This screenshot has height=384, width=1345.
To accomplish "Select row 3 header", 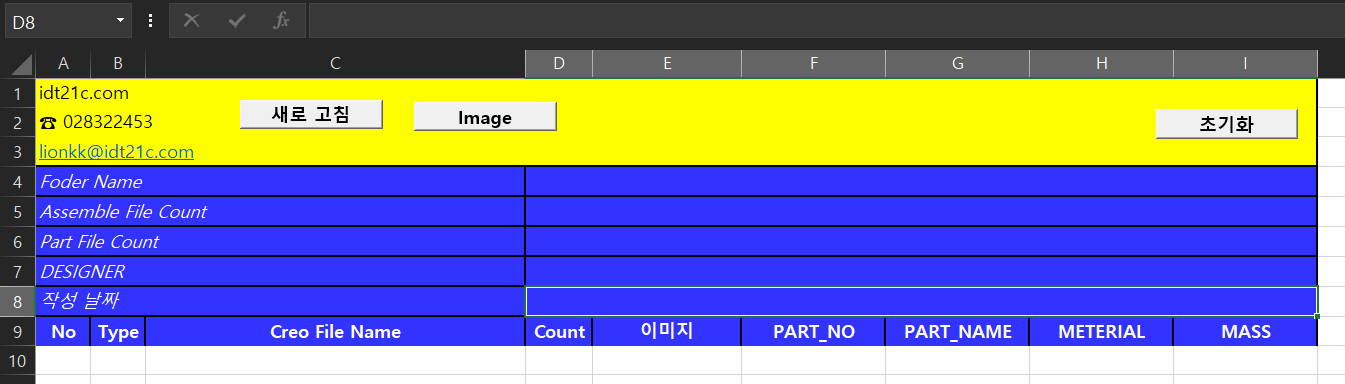I will click(18, 152).
